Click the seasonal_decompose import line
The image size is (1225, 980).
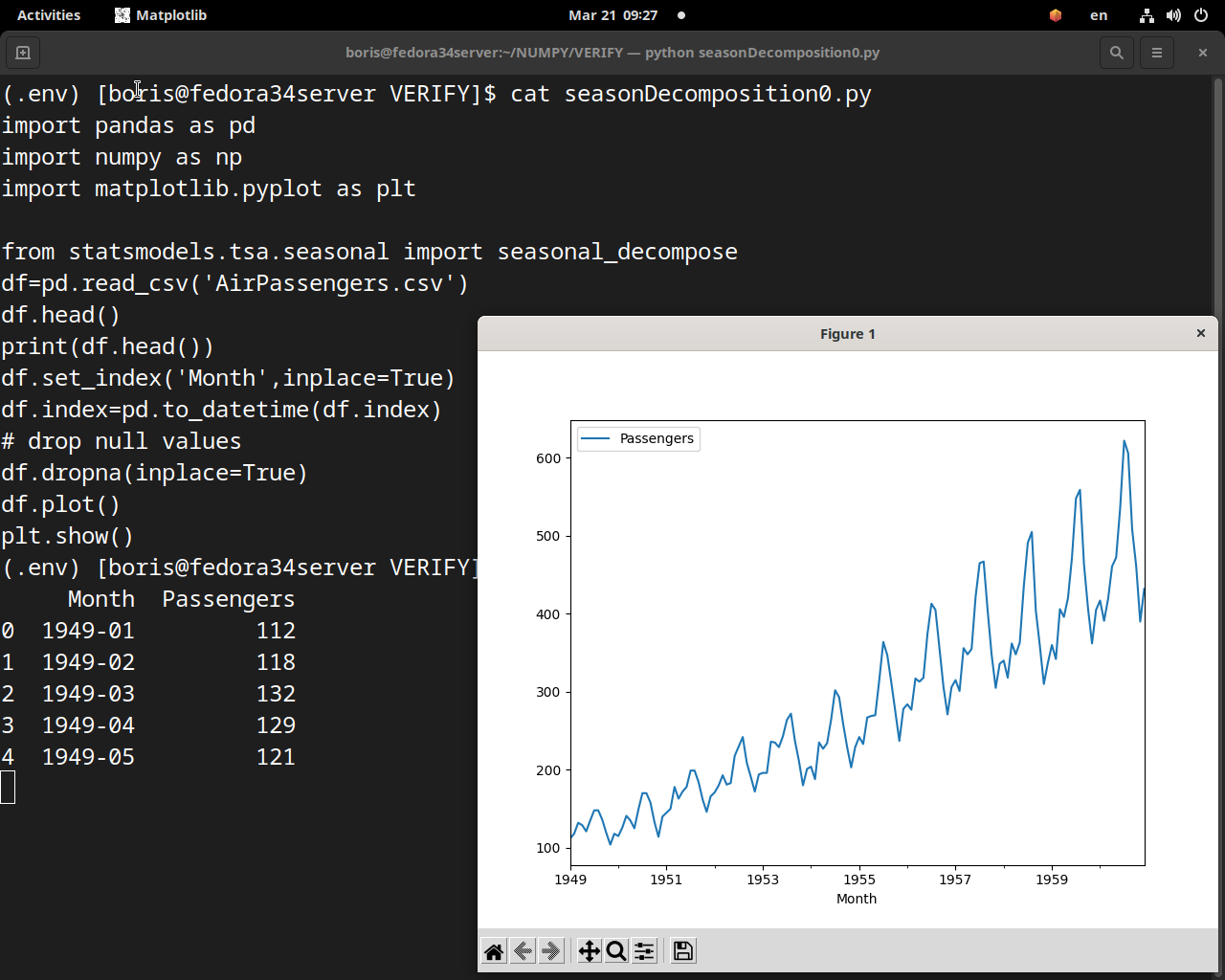(x=369, y=252)
